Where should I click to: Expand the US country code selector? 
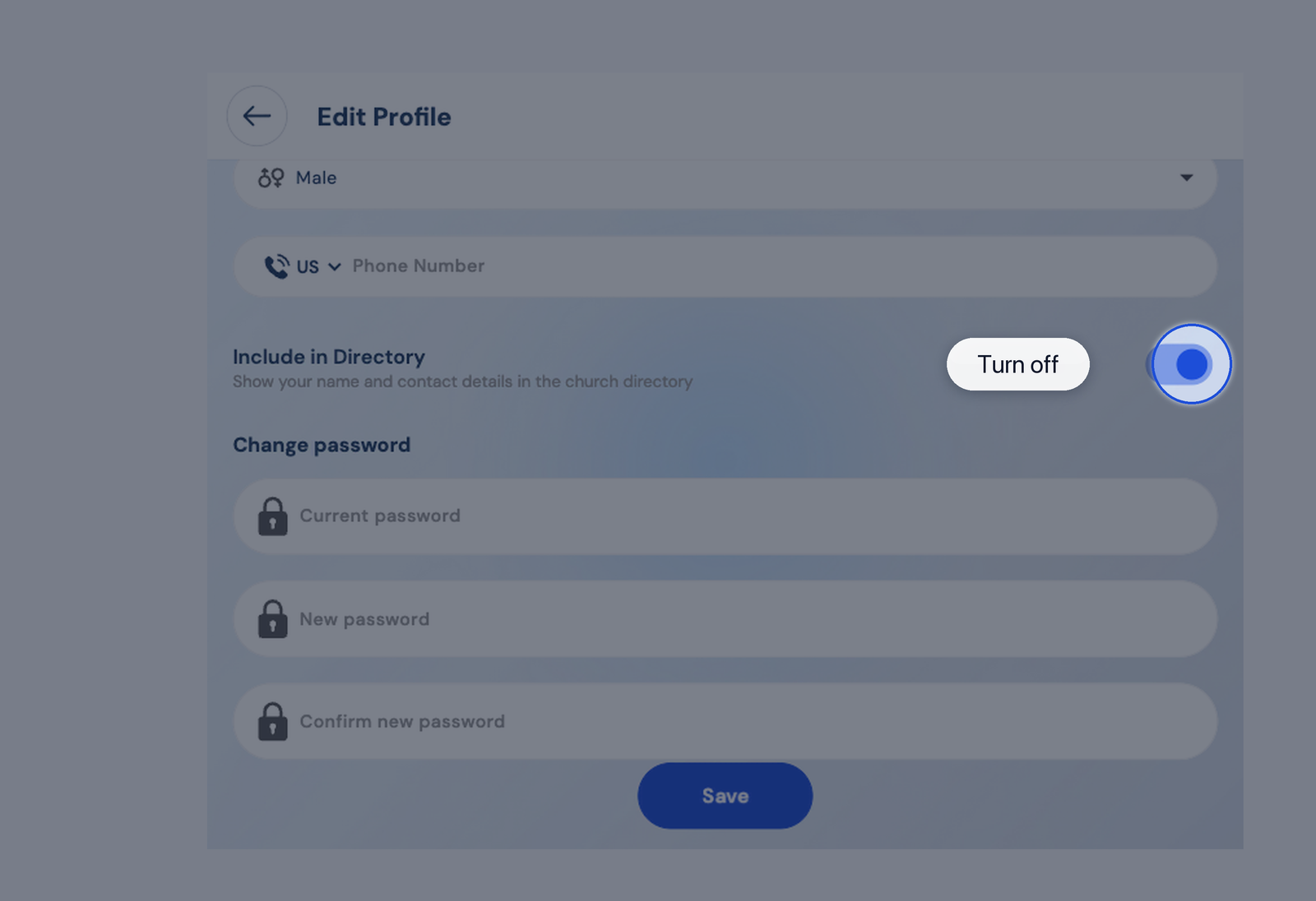point(318,266)
